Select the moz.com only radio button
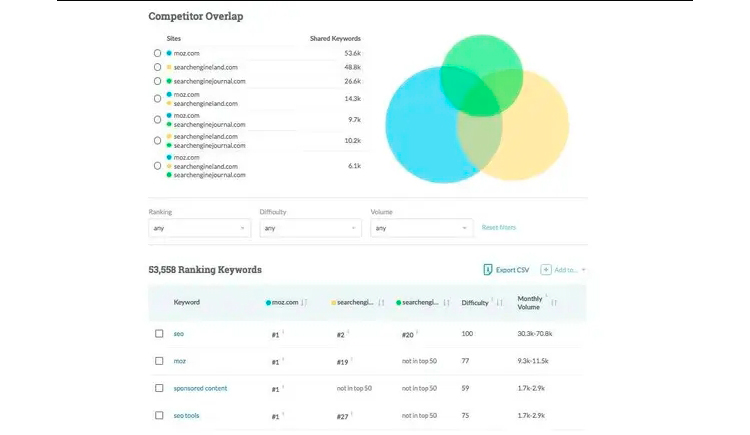The width and height of the screenshot is (750, 435). click(x=158, y=52)
